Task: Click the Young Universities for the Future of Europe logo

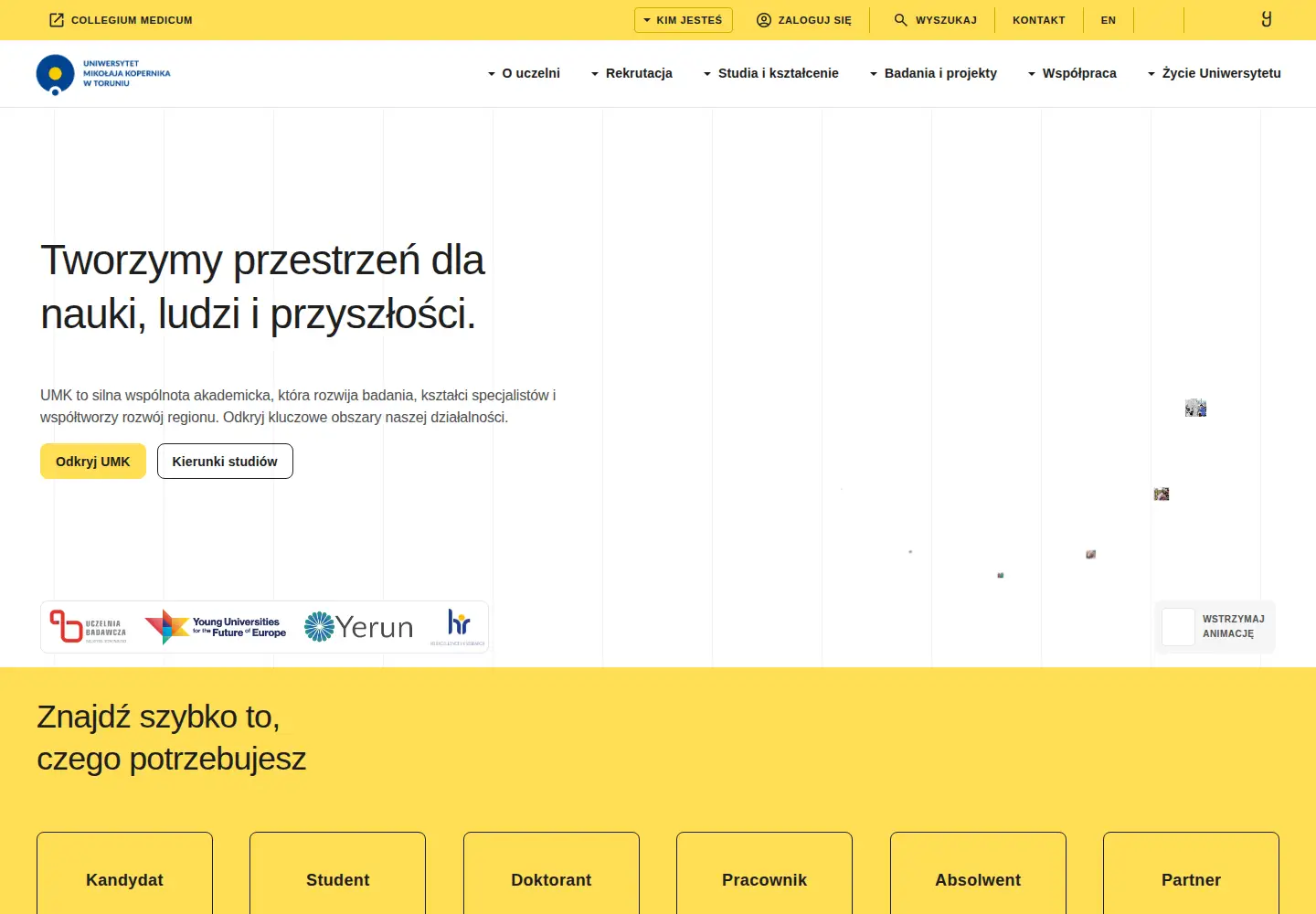Action: tap(216, 627)
